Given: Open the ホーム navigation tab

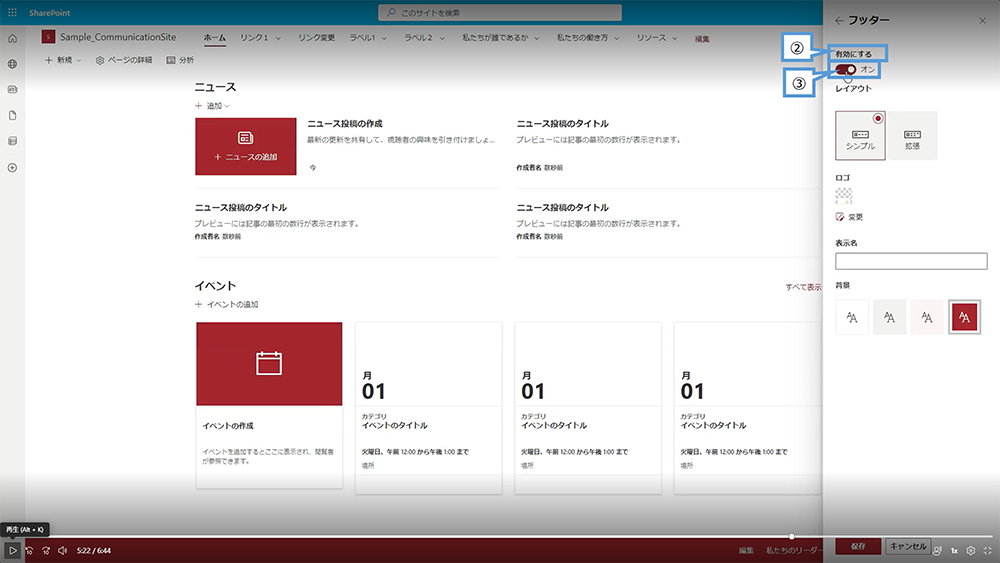Looking at the screenshot, I should 215,38.
